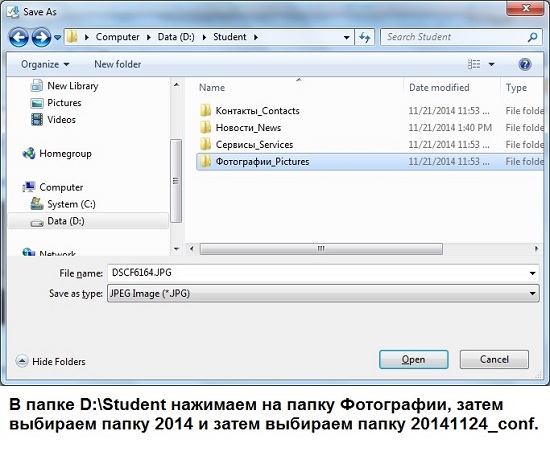Click the Open button

click(x=414, y=359)
